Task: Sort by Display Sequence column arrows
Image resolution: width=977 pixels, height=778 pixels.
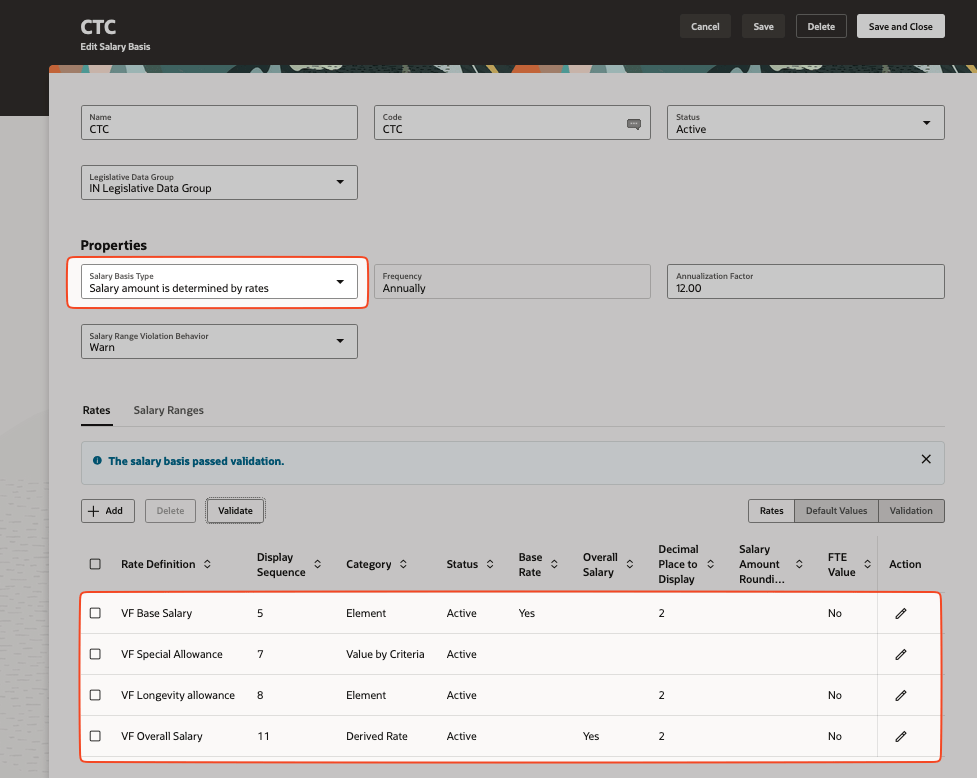Action: click(317, 564)
